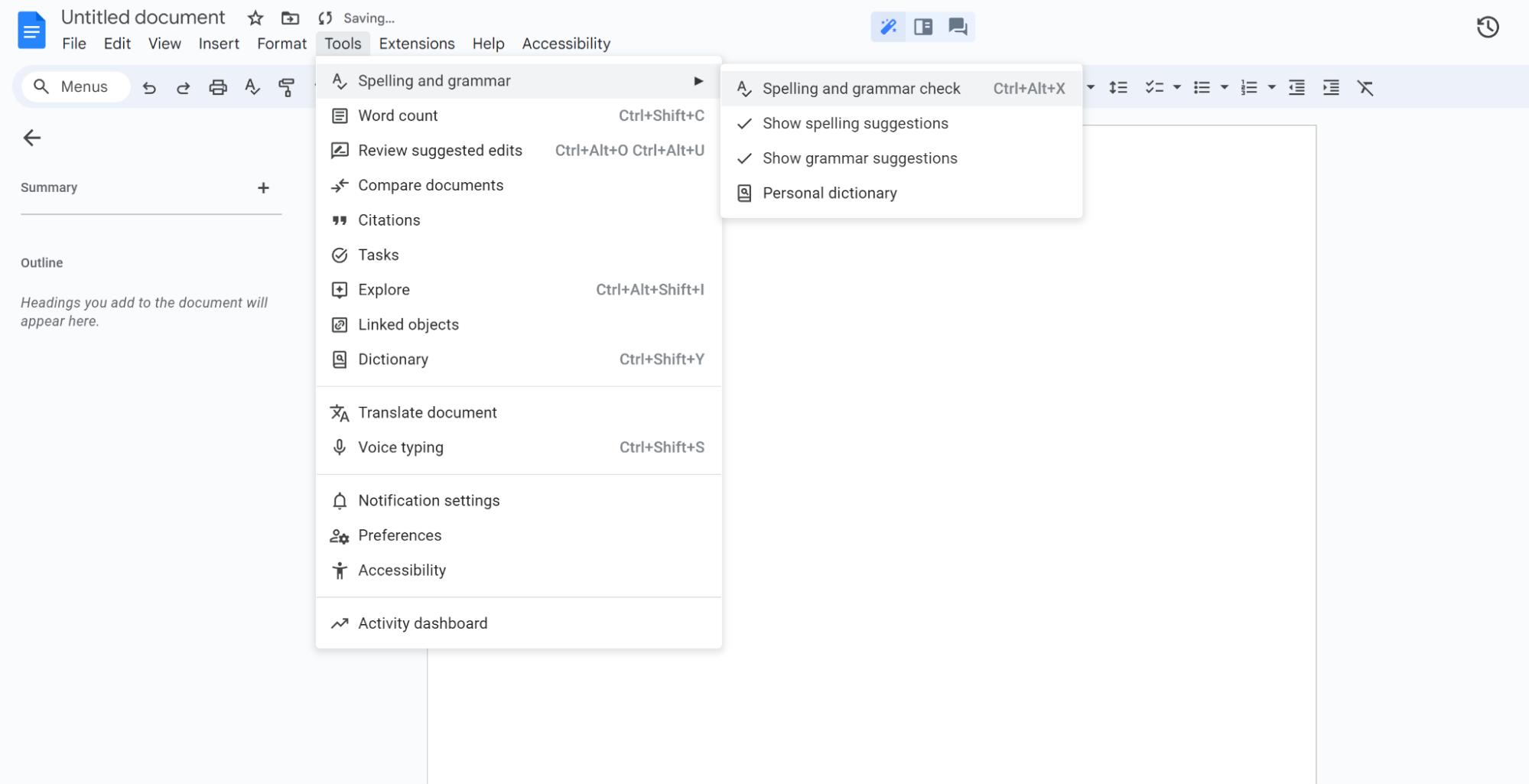Screen dimensions: 1529x784
Task: Open the Format menu
Action: [281, 44]
